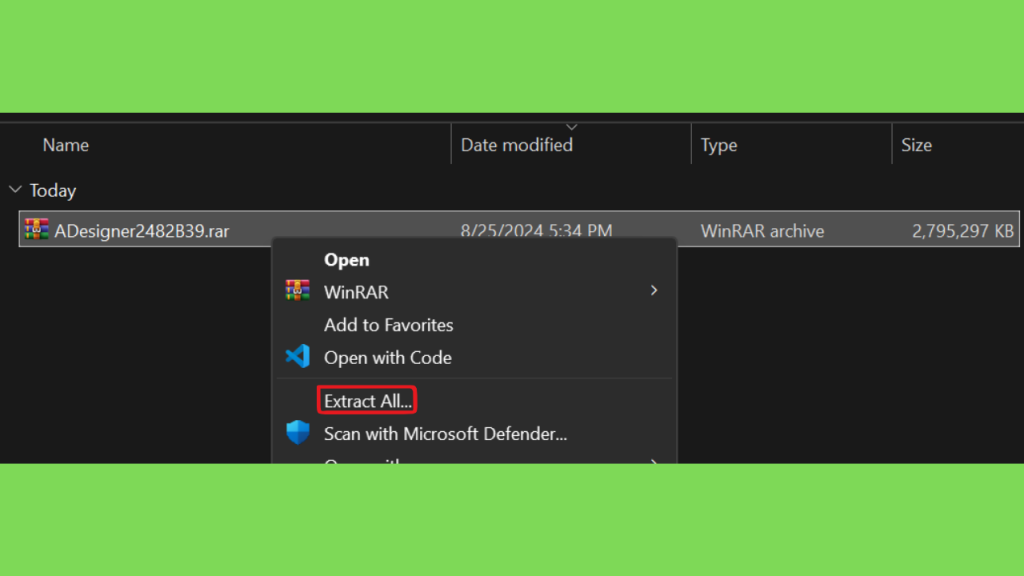Sort by Type column header
1024x576 pixels.
click(719, 145)
